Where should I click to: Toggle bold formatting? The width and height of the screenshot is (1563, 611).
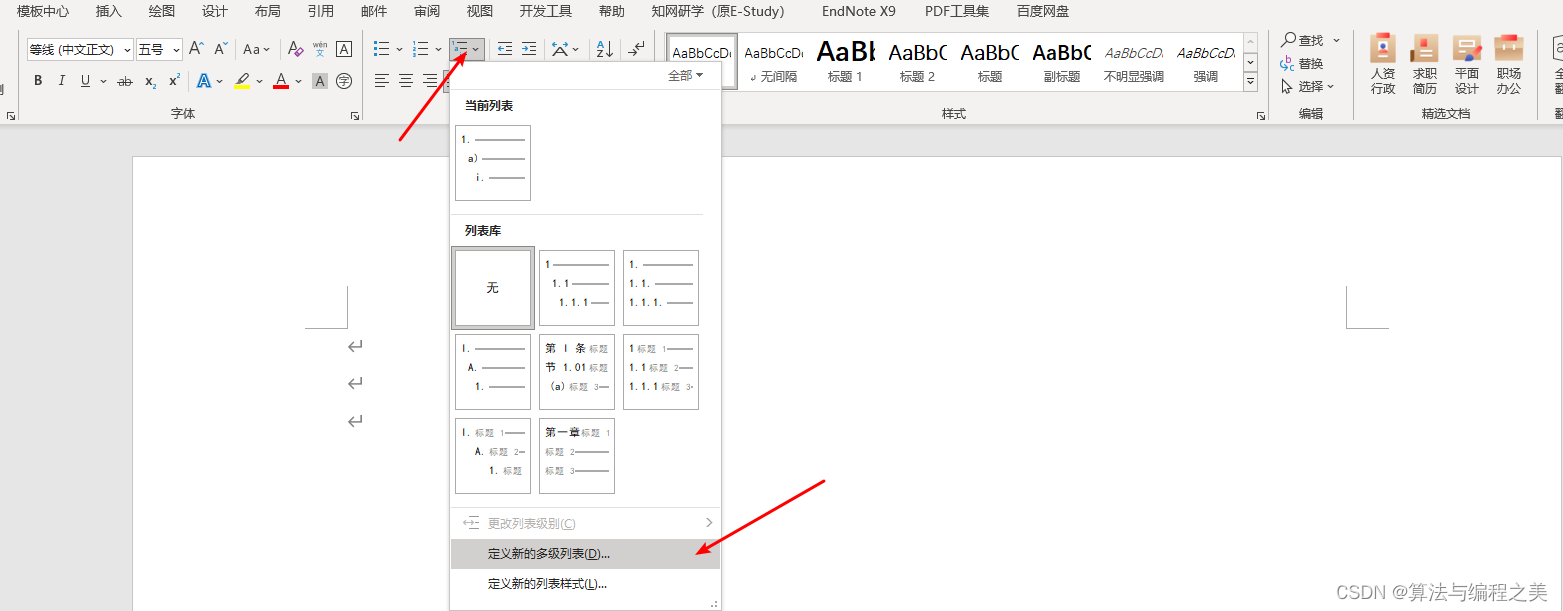[x=38, y=81]
